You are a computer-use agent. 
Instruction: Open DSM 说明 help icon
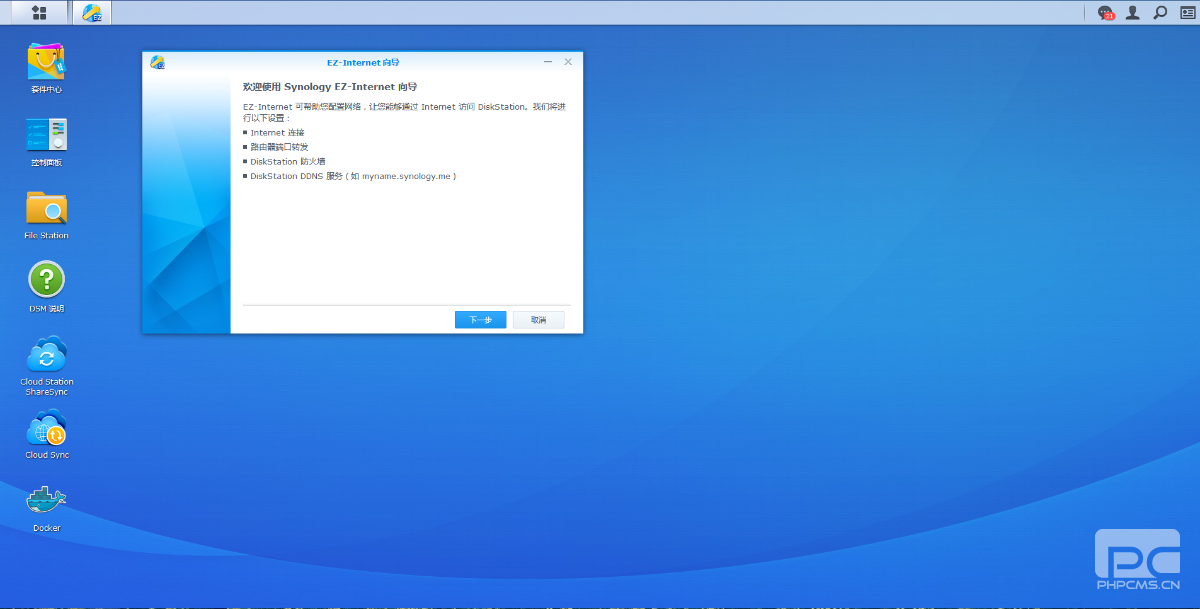46,287
